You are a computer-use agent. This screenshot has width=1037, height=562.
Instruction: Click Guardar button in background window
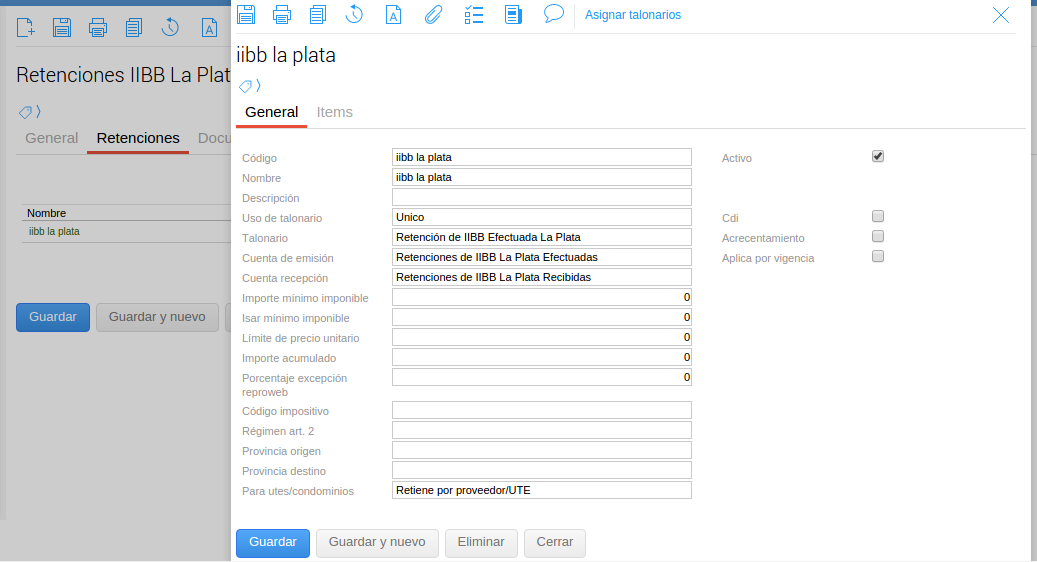tap(53, 317)
